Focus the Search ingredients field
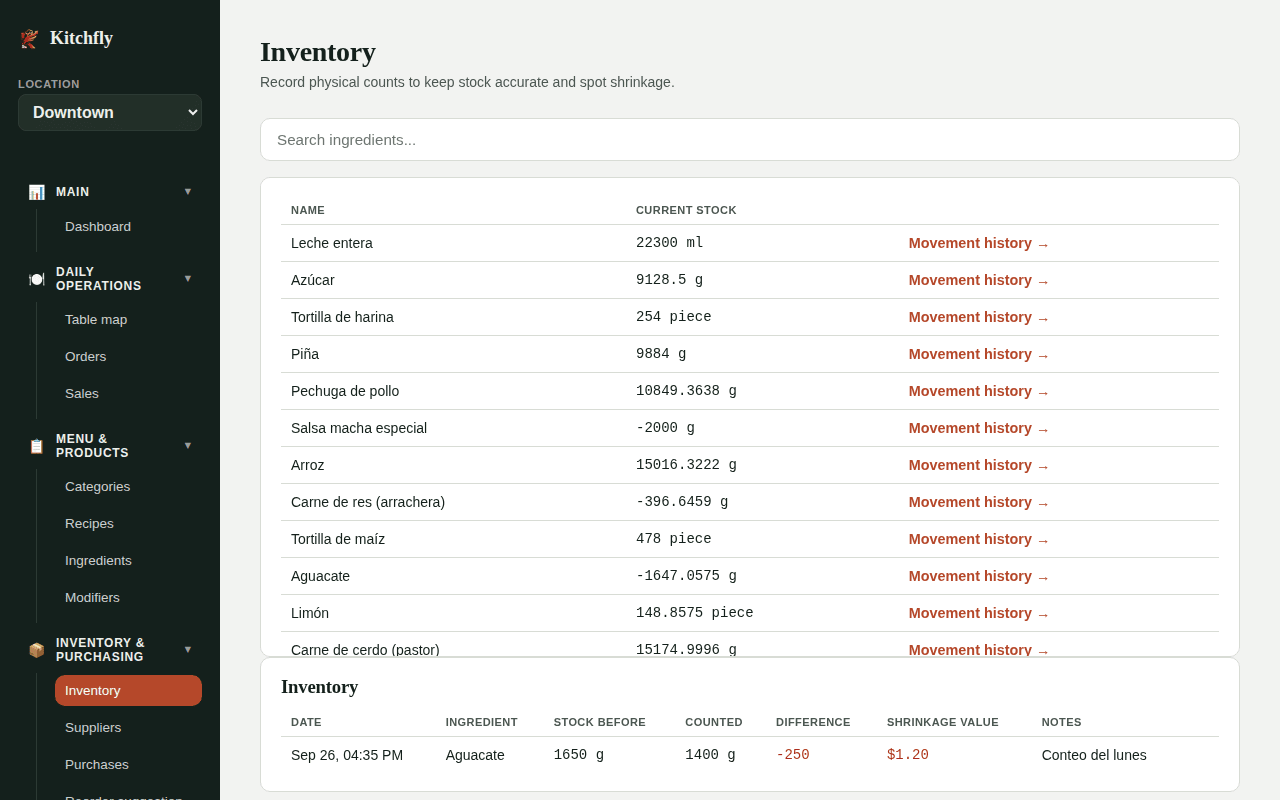 (x=750, y=140)
